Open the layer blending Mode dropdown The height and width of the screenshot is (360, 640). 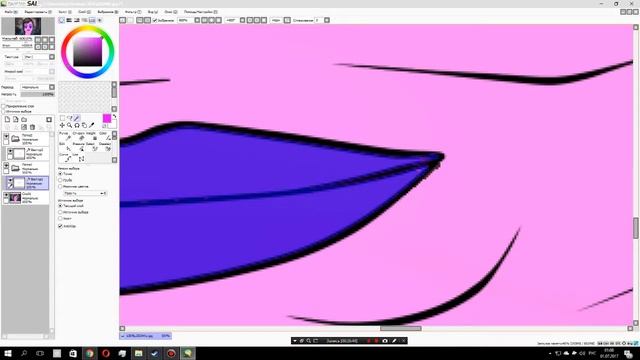(52, 87)
